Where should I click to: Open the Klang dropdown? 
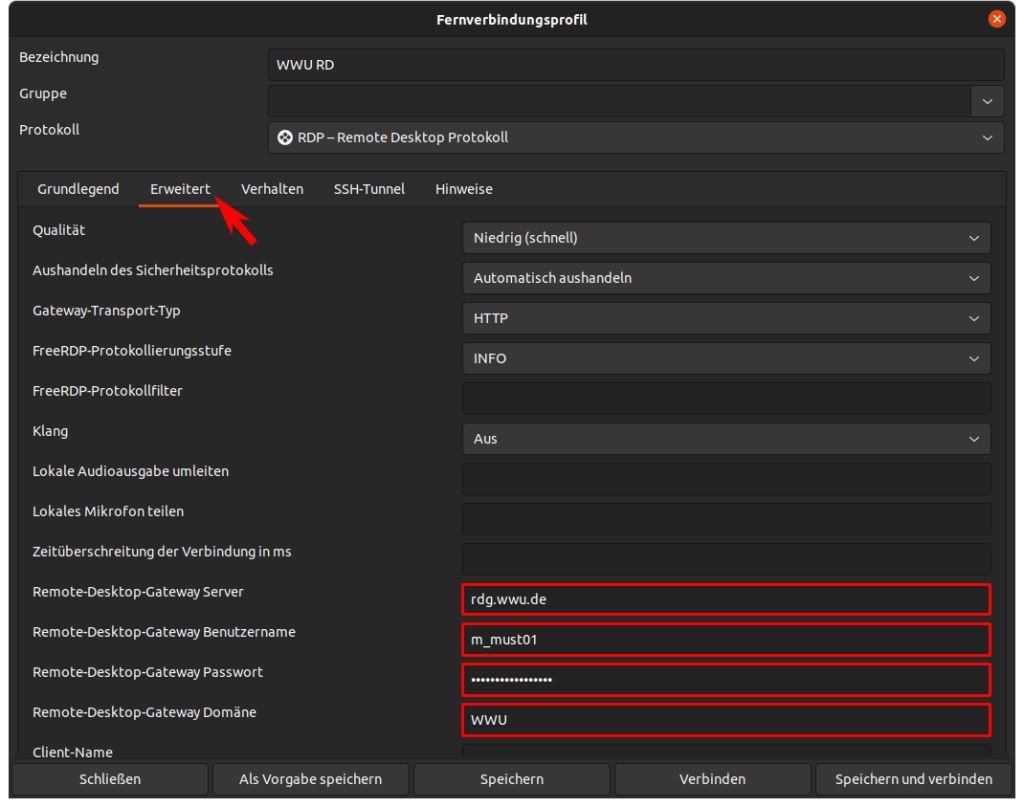coord(726,438)
